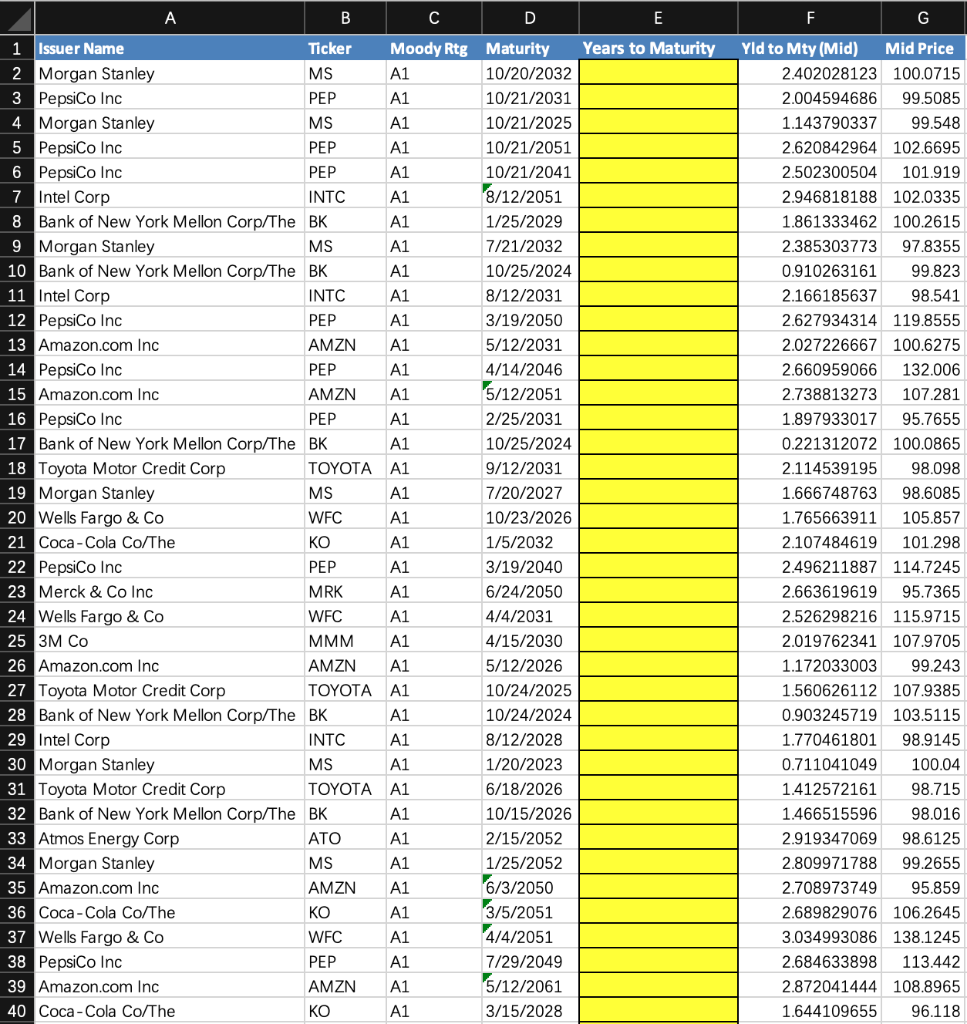967x1024 pixels.
Task: Click 'Toyota Motor Credit Corp' in row 18
Action: [x=170, y=468]
